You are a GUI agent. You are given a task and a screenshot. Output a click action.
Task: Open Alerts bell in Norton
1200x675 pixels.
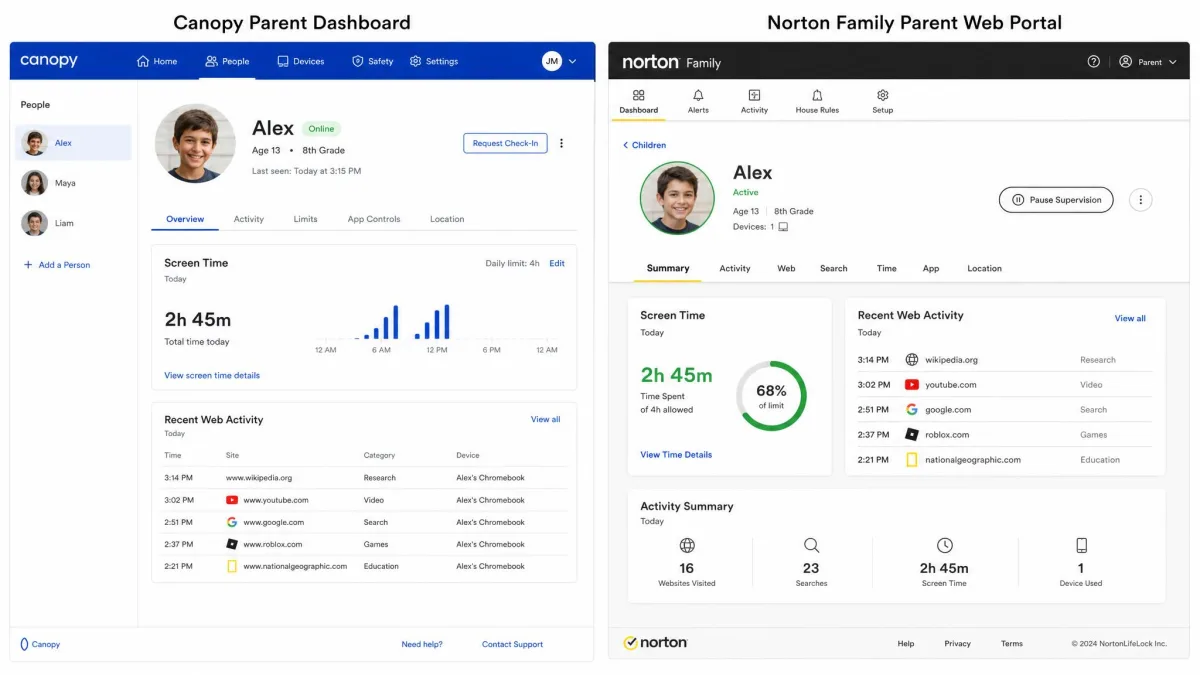(698, 101)
